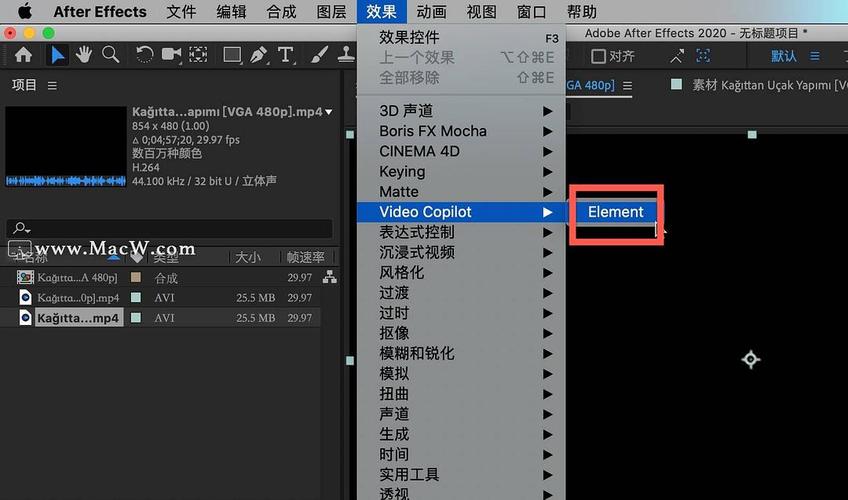Viewport: 848px width, 500px height.
Task: Click the snapping options icon beside 对齐
Action: tap(677, 56)
